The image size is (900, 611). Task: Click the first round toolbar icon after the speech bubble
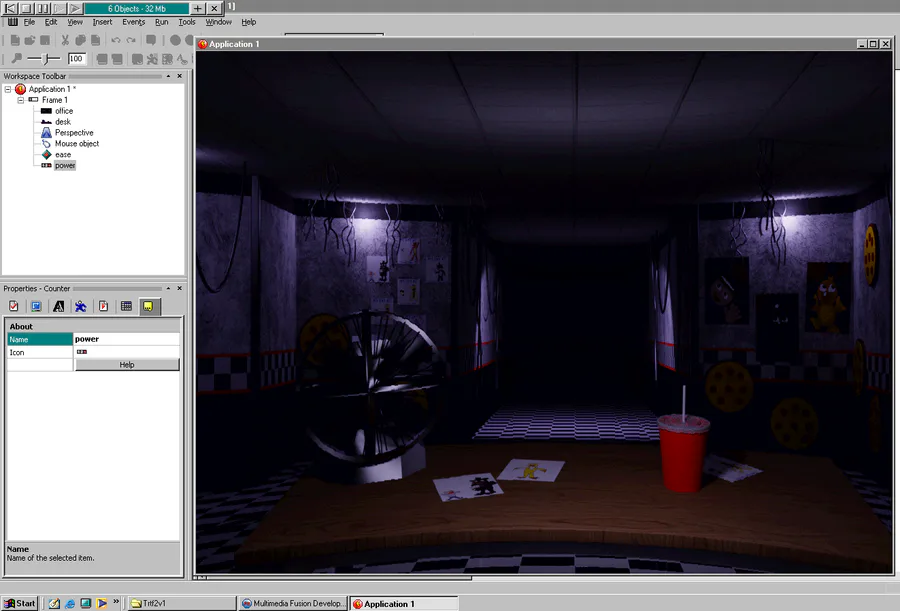[175, 40]
